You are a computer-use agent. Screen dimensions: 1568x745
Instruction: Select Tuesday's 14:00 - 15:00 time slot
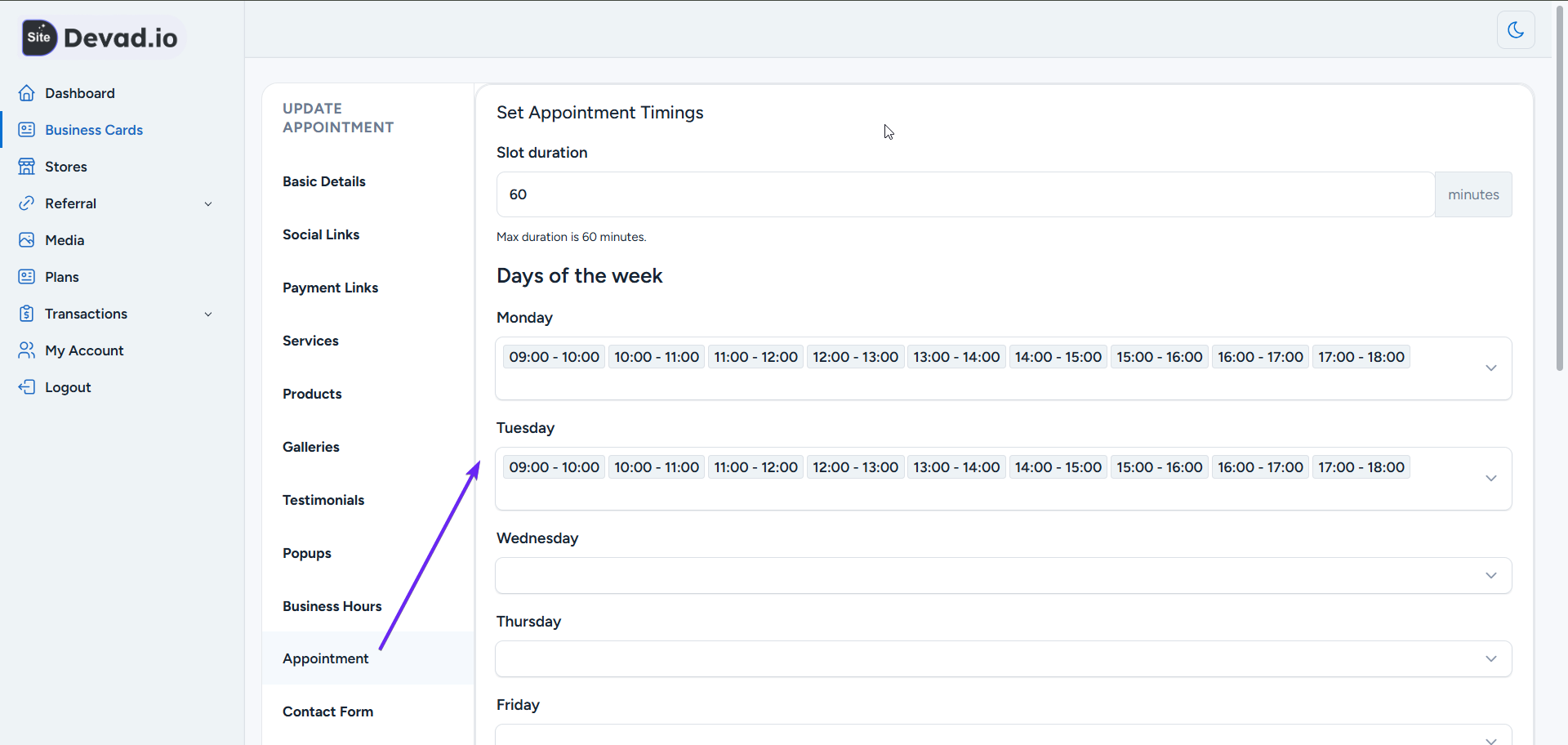click(x=1058, y=466)
